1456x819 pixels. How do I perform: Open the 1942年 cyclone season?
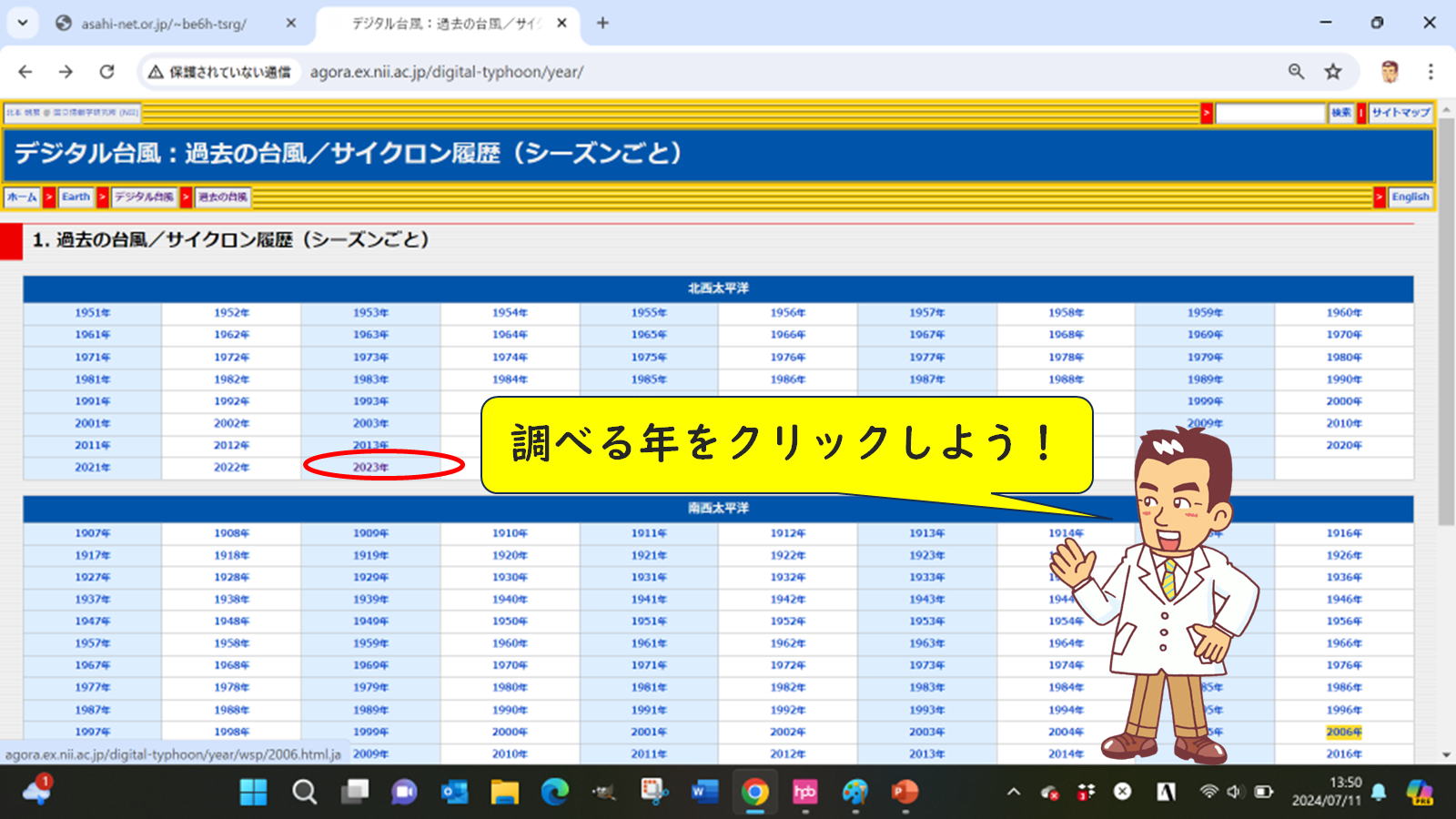[x=788, y=600]
